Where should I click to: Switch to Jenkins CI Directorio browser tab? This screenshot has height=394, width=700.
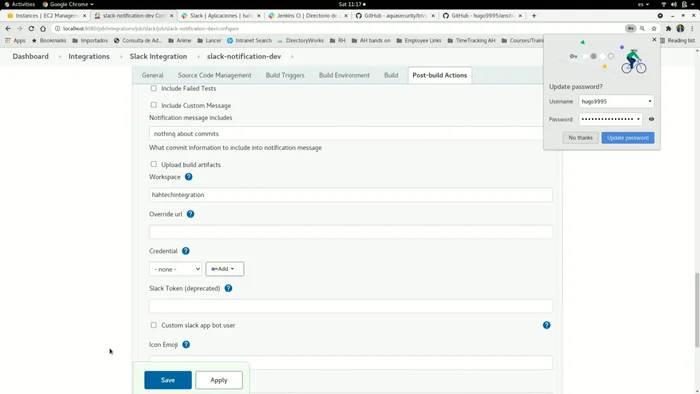click(x=308, y=16)
